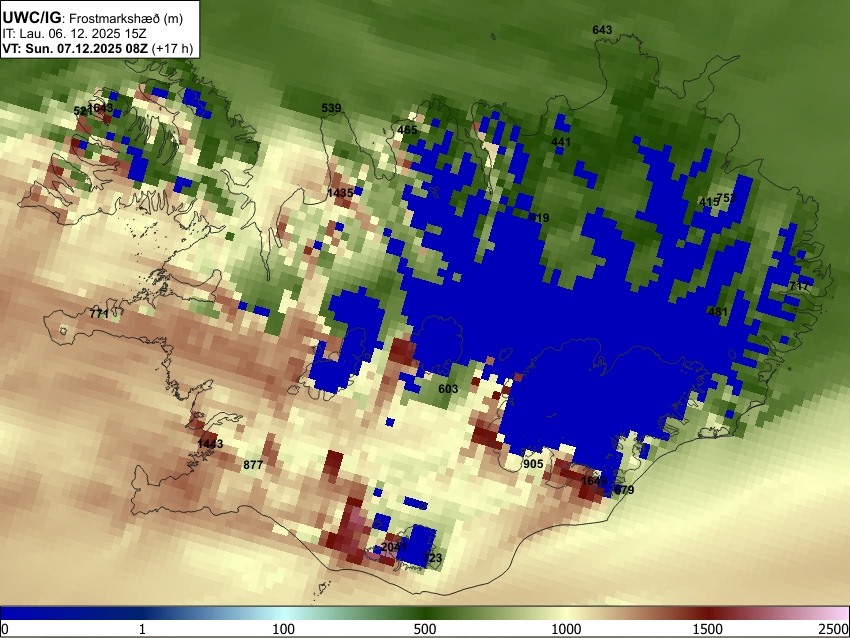Click the 2041 height label
Viewport: 850px width, 638px height.
click(394, 547)
